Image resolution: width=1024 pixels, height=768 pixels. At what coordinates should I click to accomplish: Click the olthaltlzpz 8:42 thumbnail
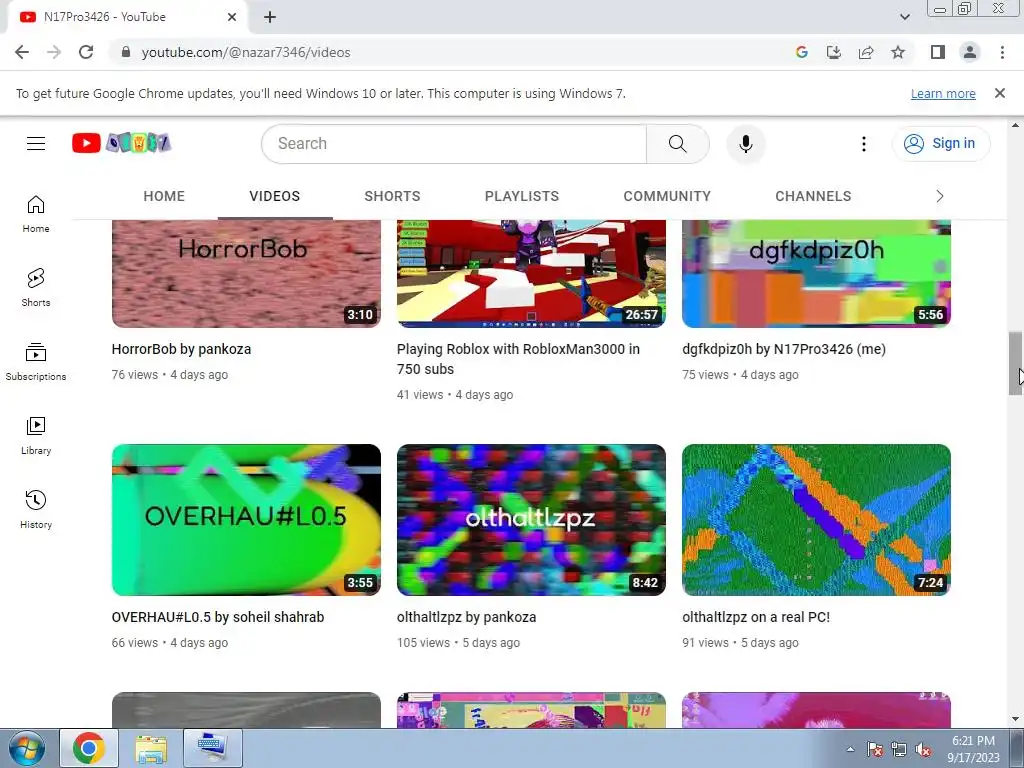[531, 520]
